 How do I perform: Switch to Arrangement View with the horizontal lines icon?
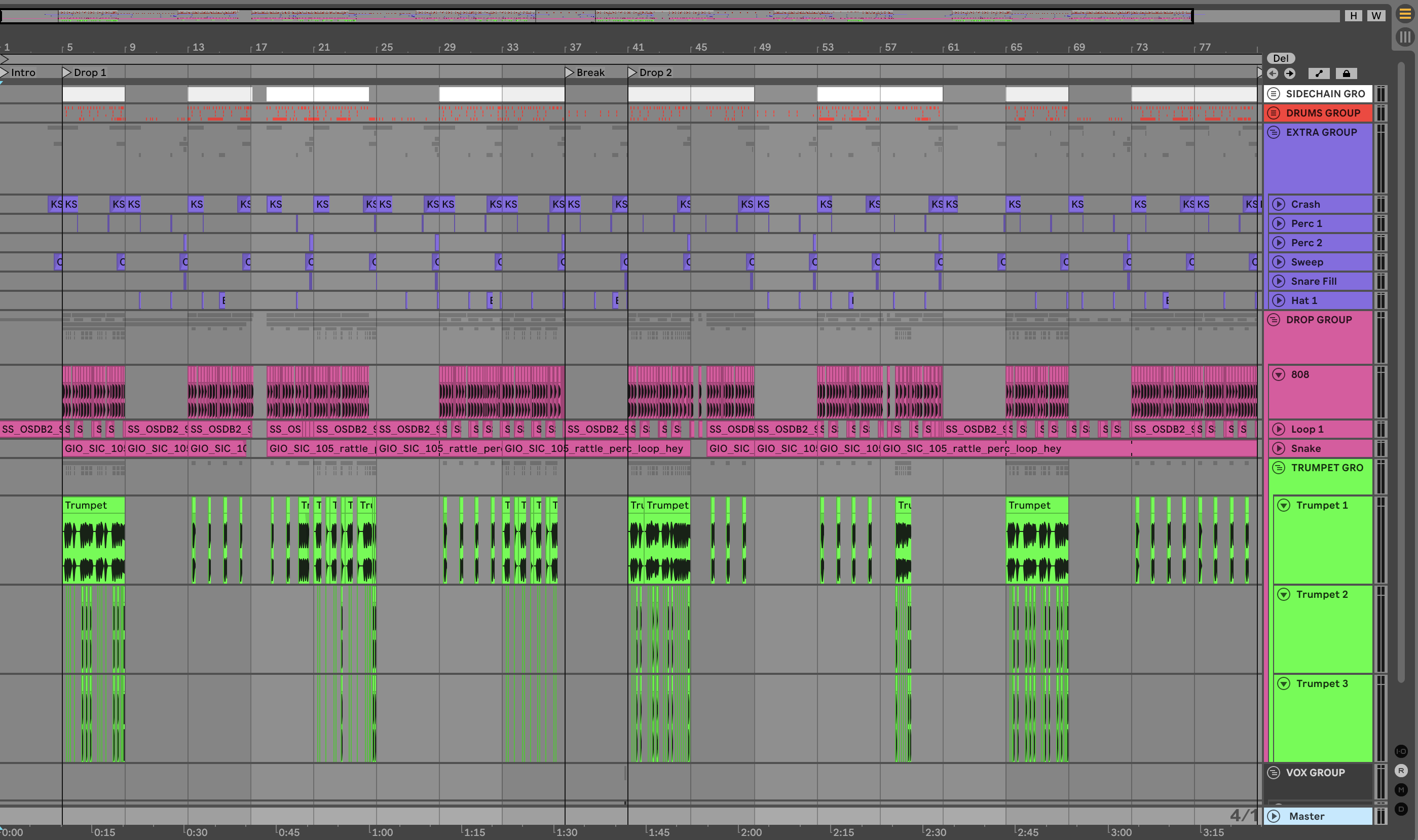click(1405, 14)
